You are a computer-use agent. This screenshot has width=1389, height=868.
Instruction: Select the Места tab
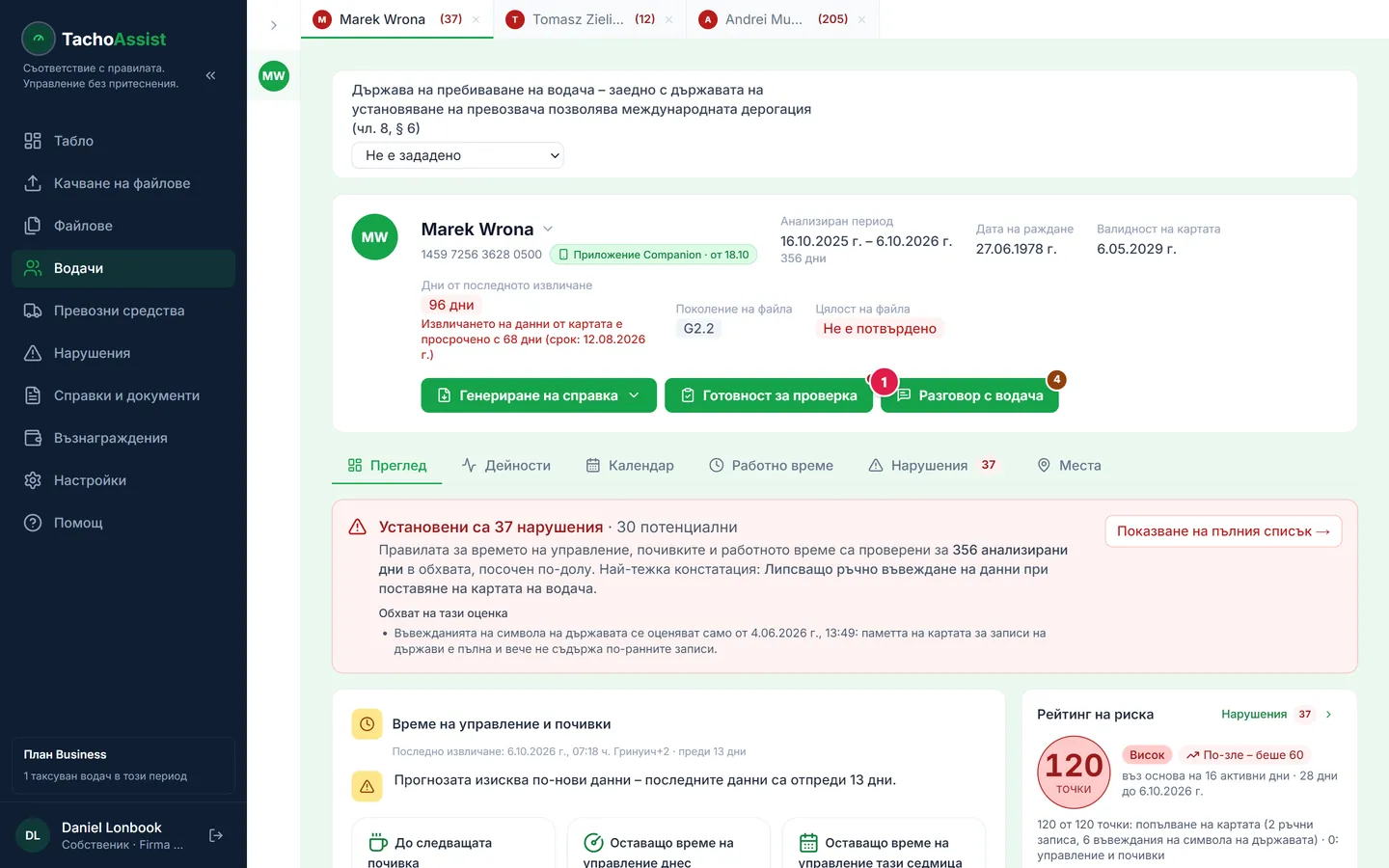[x=1069, y=465]
